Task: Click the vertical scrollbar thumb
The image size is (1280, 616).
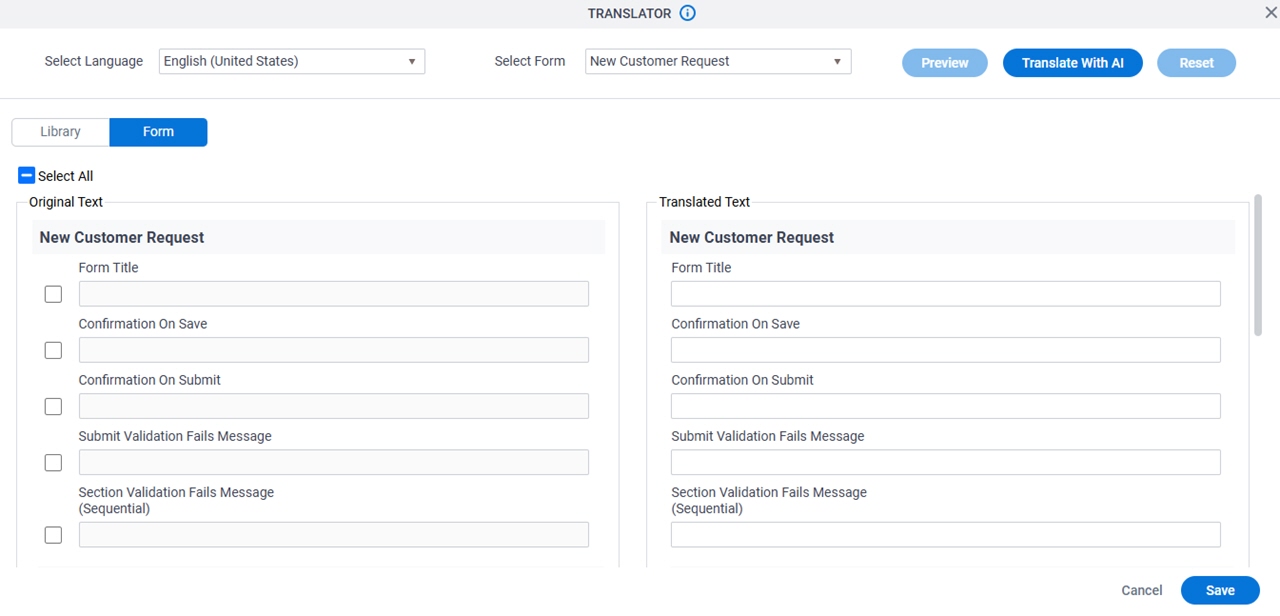Action: (1259, 266)
